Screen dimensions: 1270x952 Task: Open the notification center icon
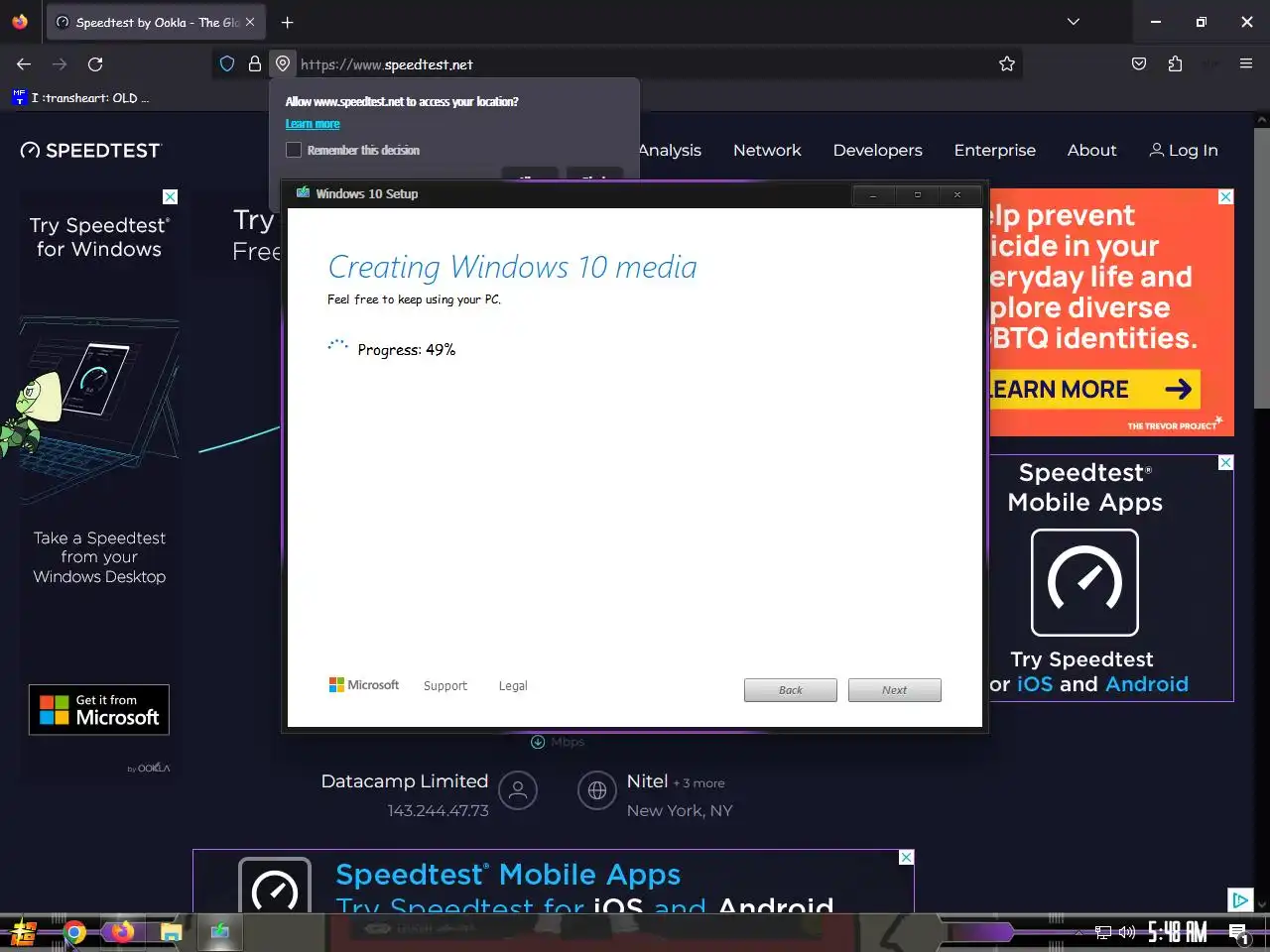(x=1238, y=932)
